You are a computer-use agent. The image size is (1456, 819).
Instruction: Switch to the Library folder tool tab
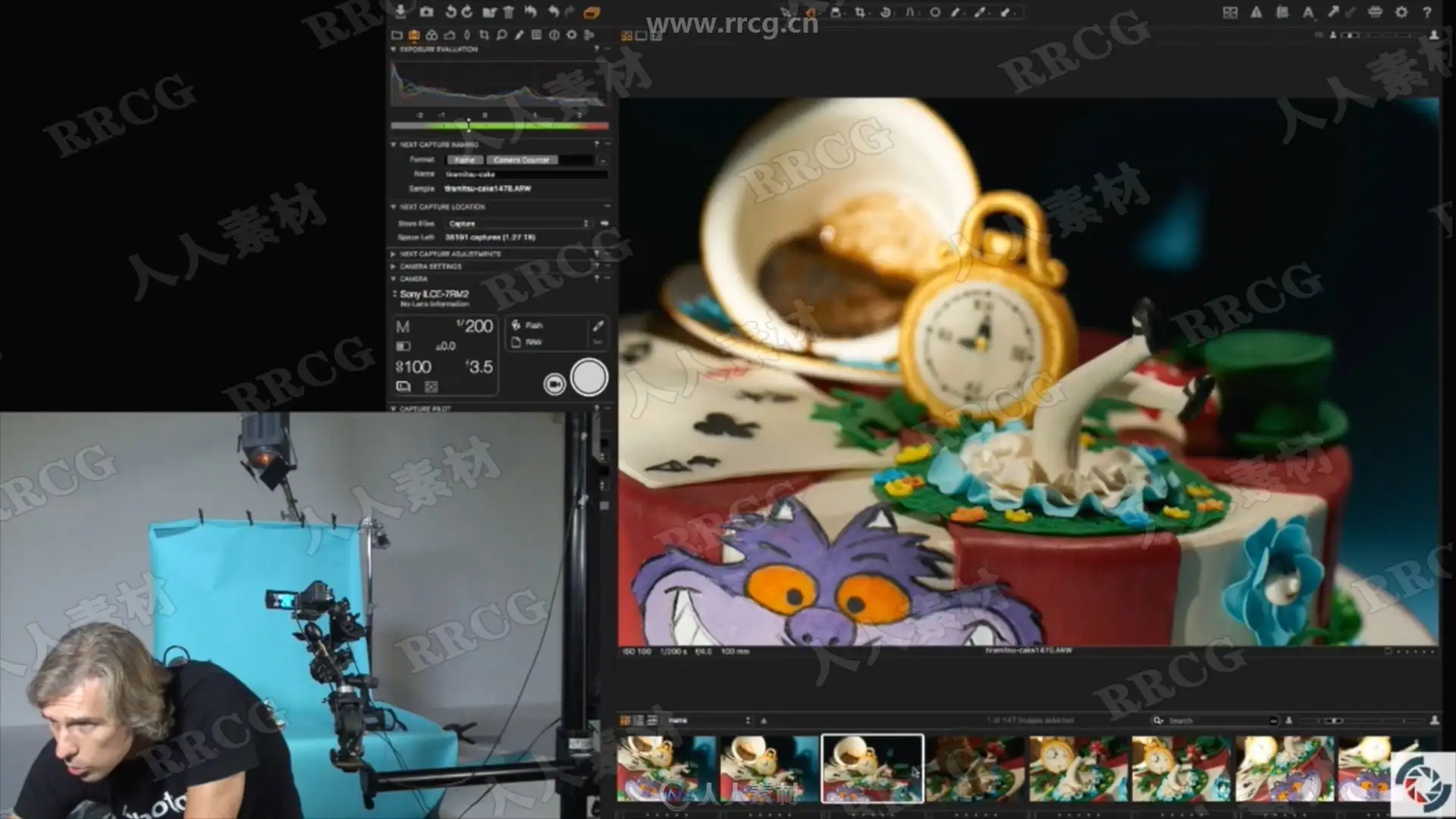[397, 35]
